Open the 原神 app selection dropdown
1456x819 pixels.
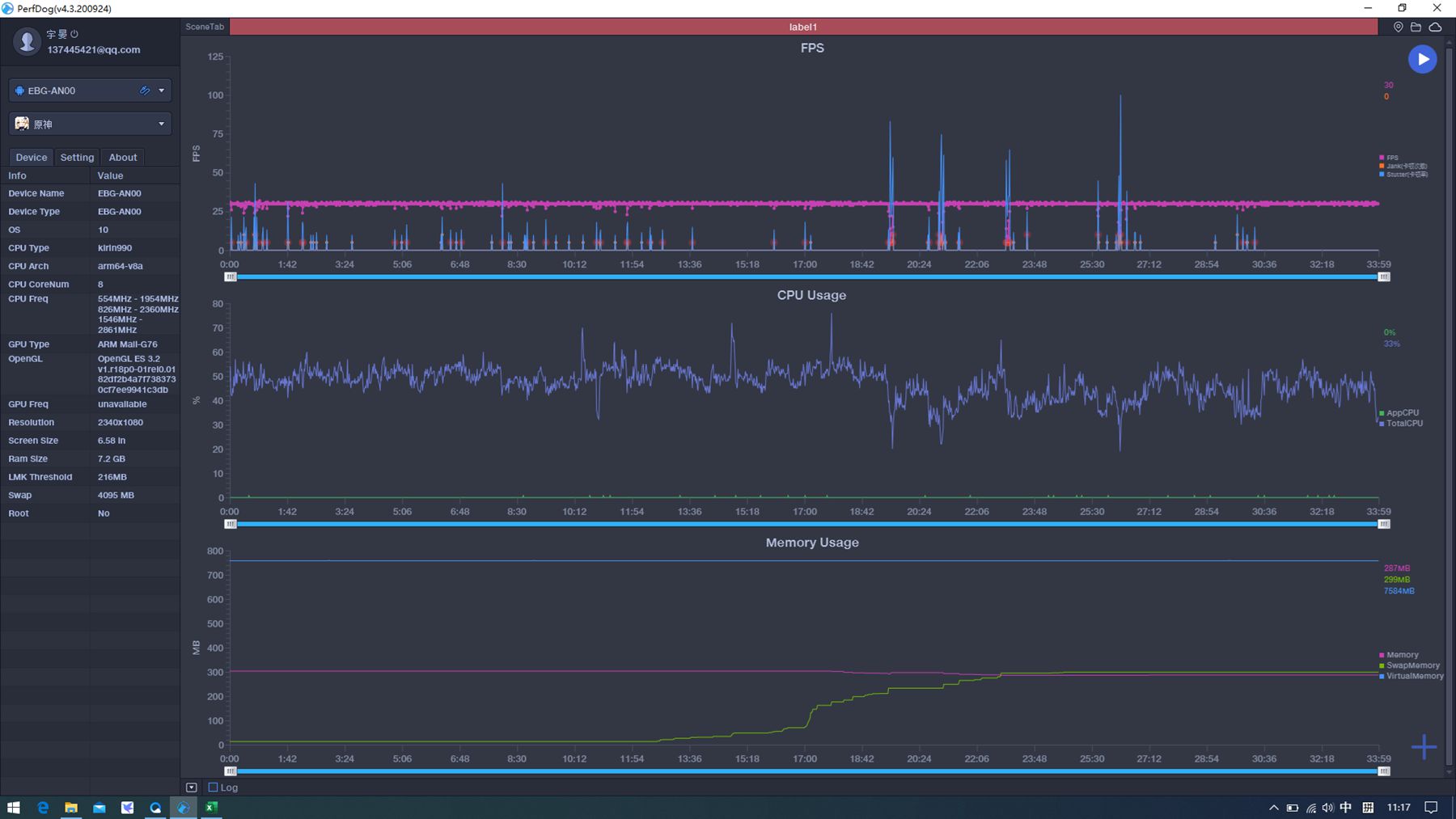point(162,124)
